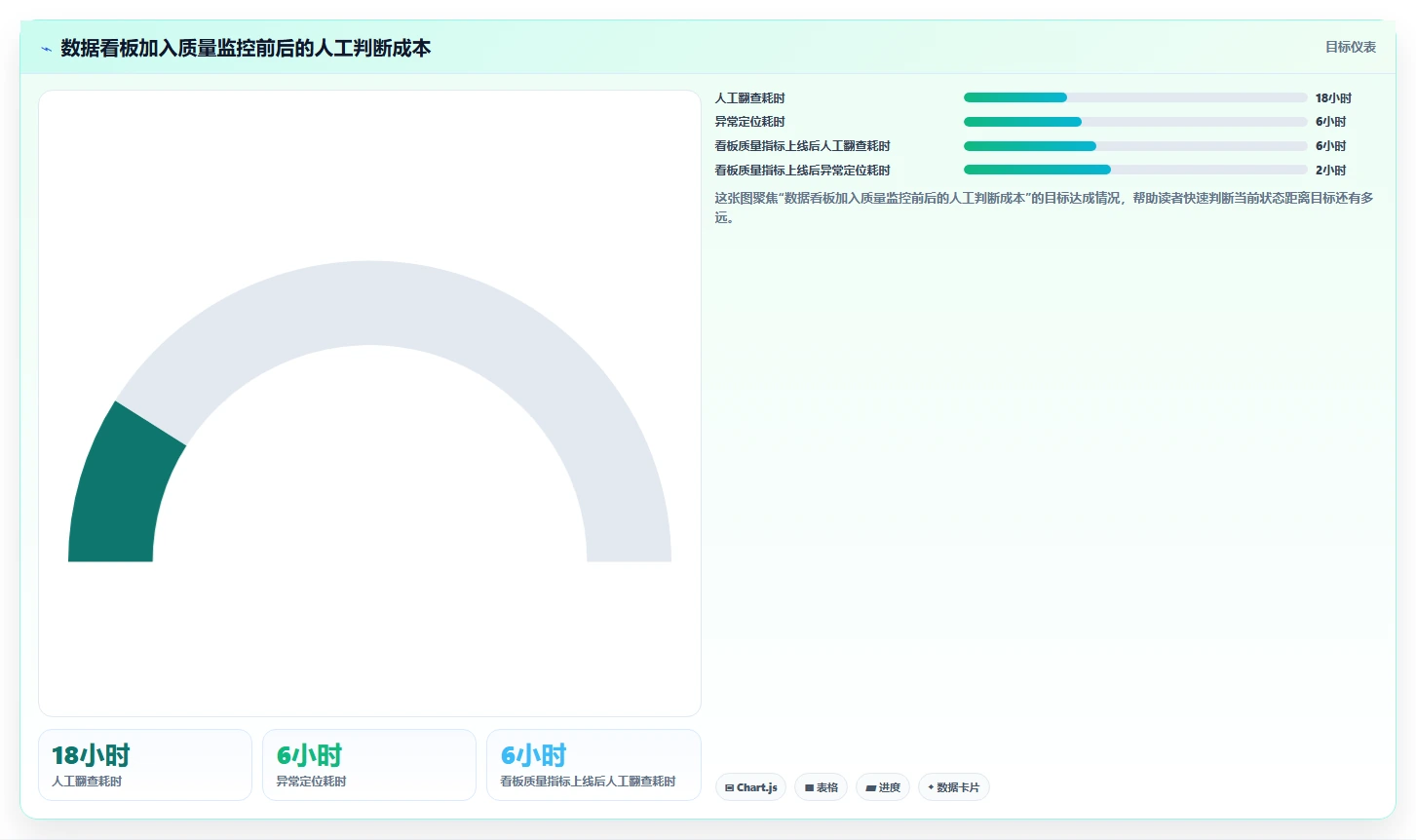Click the lightning icon beside the title
The width and height of the screenshot is (1416, 840).
(46, 49)
